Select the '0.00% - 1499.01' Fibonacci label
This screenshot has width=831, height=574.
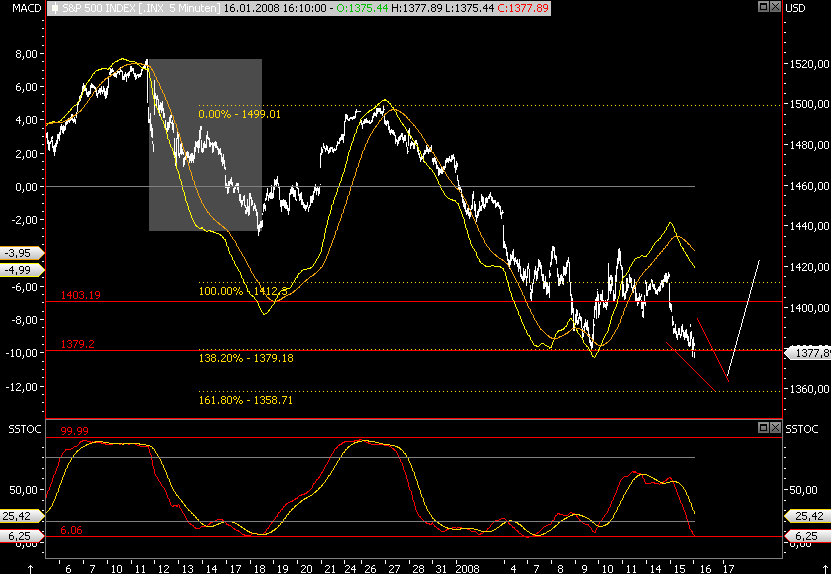(240, 114)
